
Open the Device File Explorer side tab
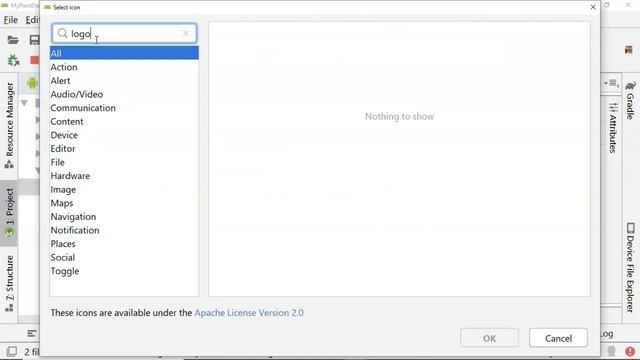click(631, 267)
